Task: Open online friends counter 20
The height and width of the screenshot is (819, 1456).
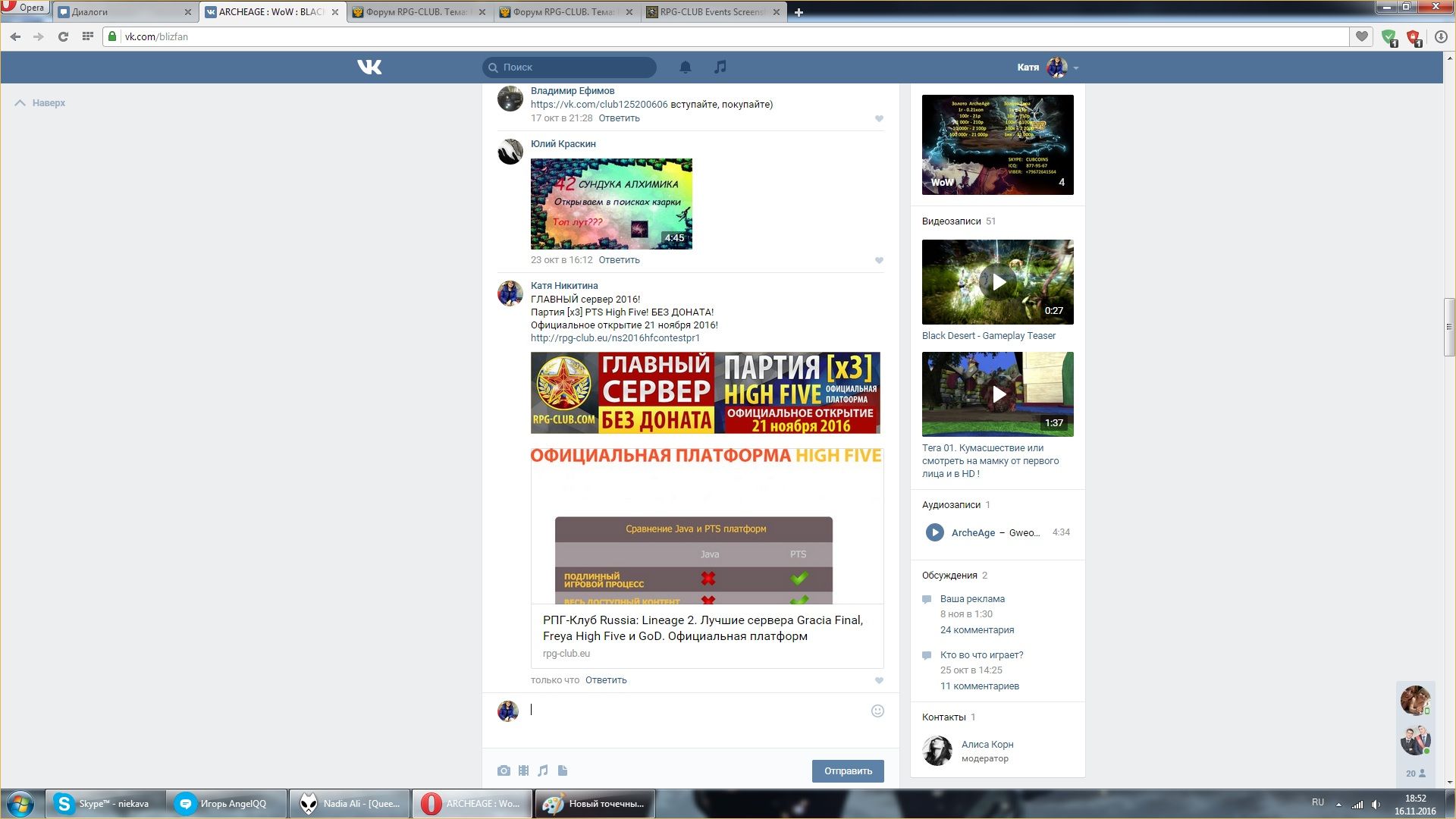Action: click(1415, 773)
